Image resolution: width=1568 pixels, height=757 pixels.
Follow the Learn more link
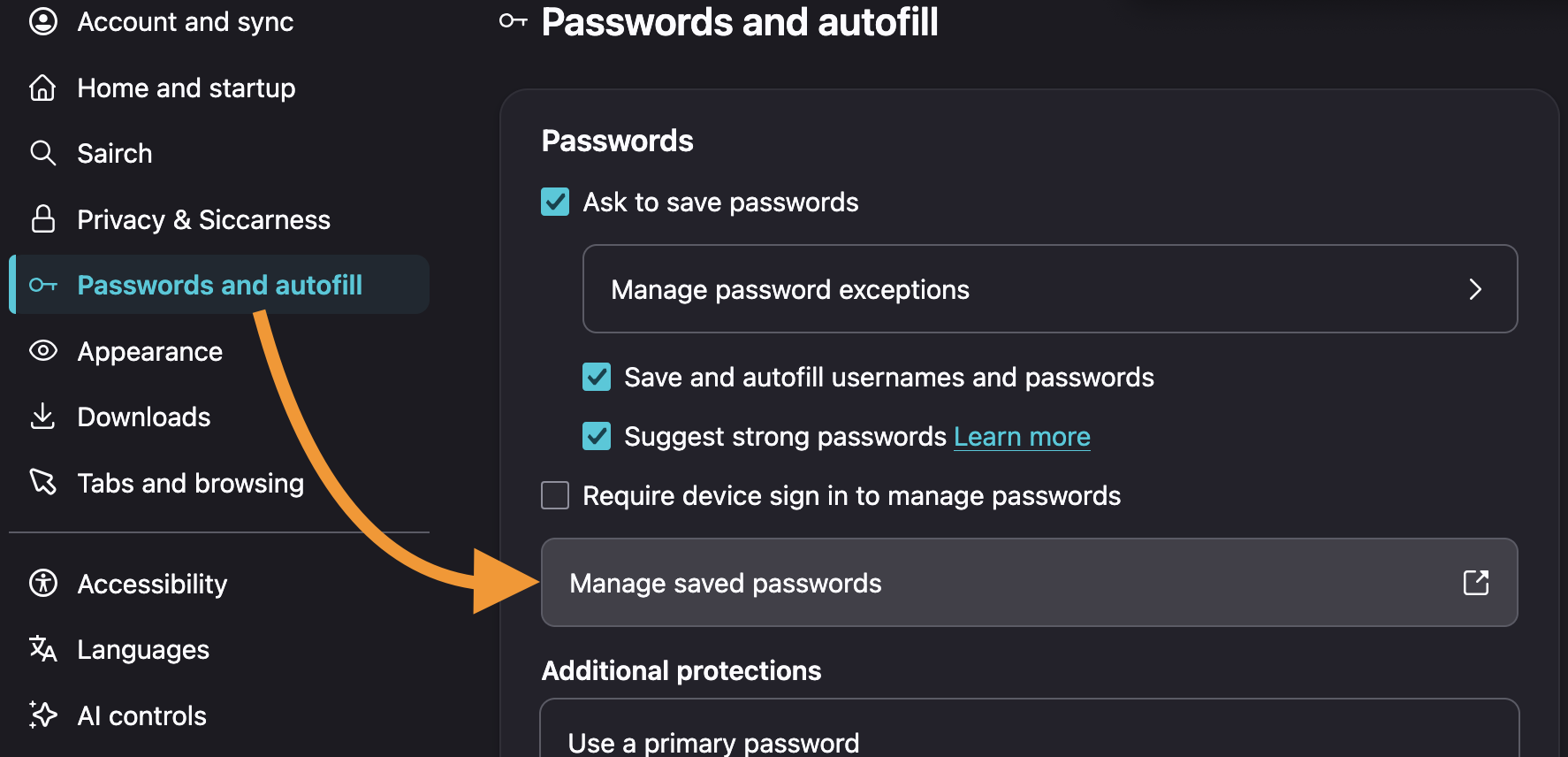[1022, 436]
